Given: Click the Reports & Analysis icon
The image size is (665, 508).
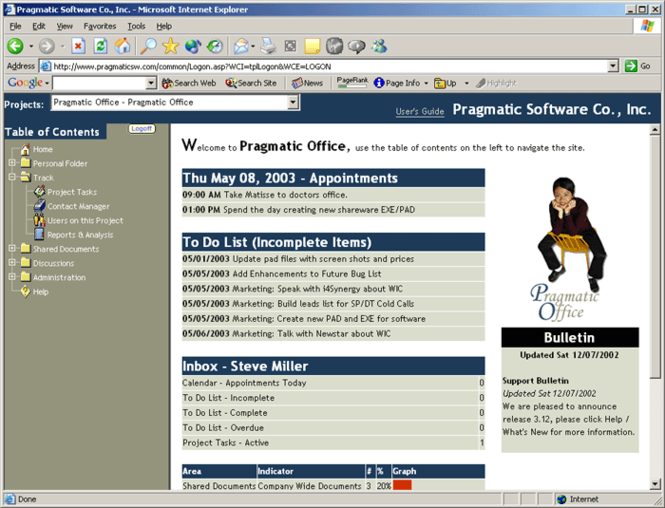Looking at the screenshot, I should [x=39, y=234].
